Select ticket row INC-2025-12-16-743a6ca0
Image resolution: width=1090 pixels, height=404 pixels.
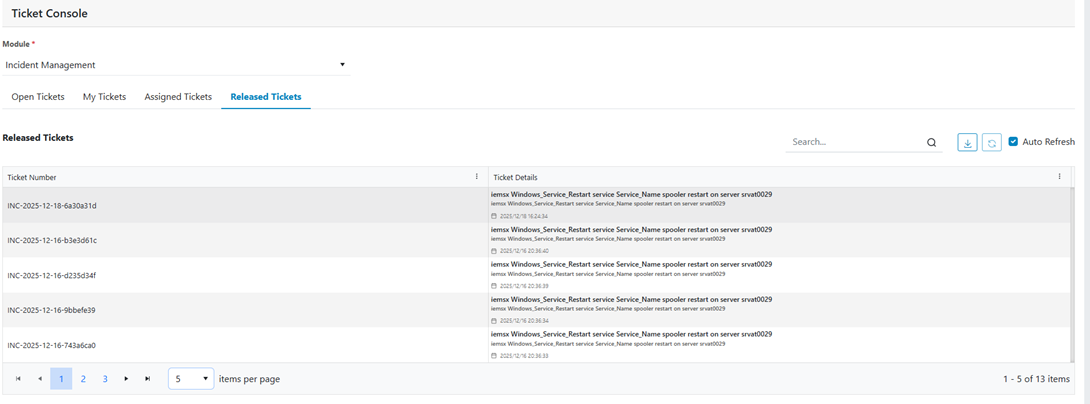52,345
